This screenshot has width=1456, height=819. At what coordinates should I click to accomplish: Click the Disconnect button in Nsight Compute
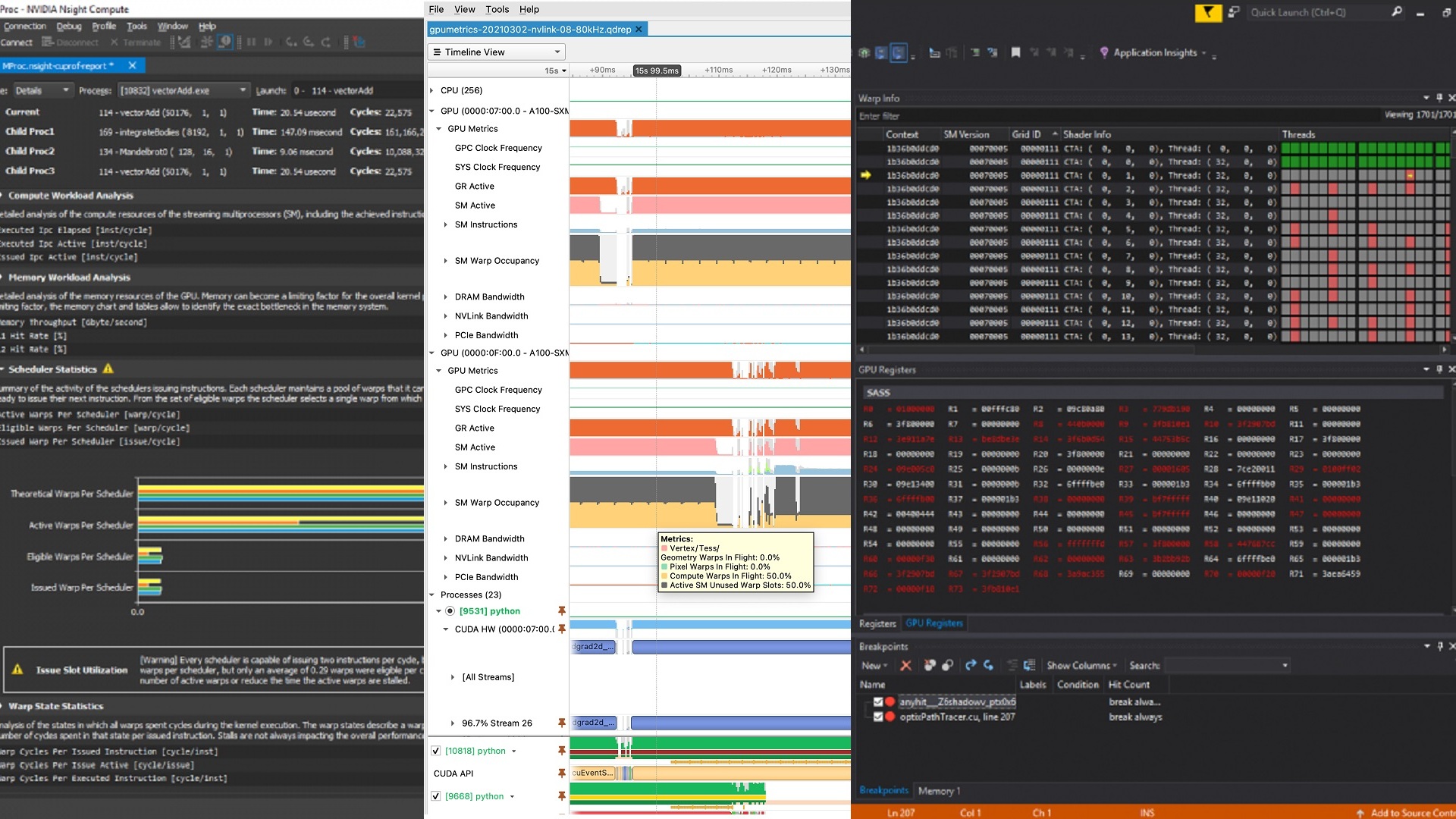click(x=71, y=42)
